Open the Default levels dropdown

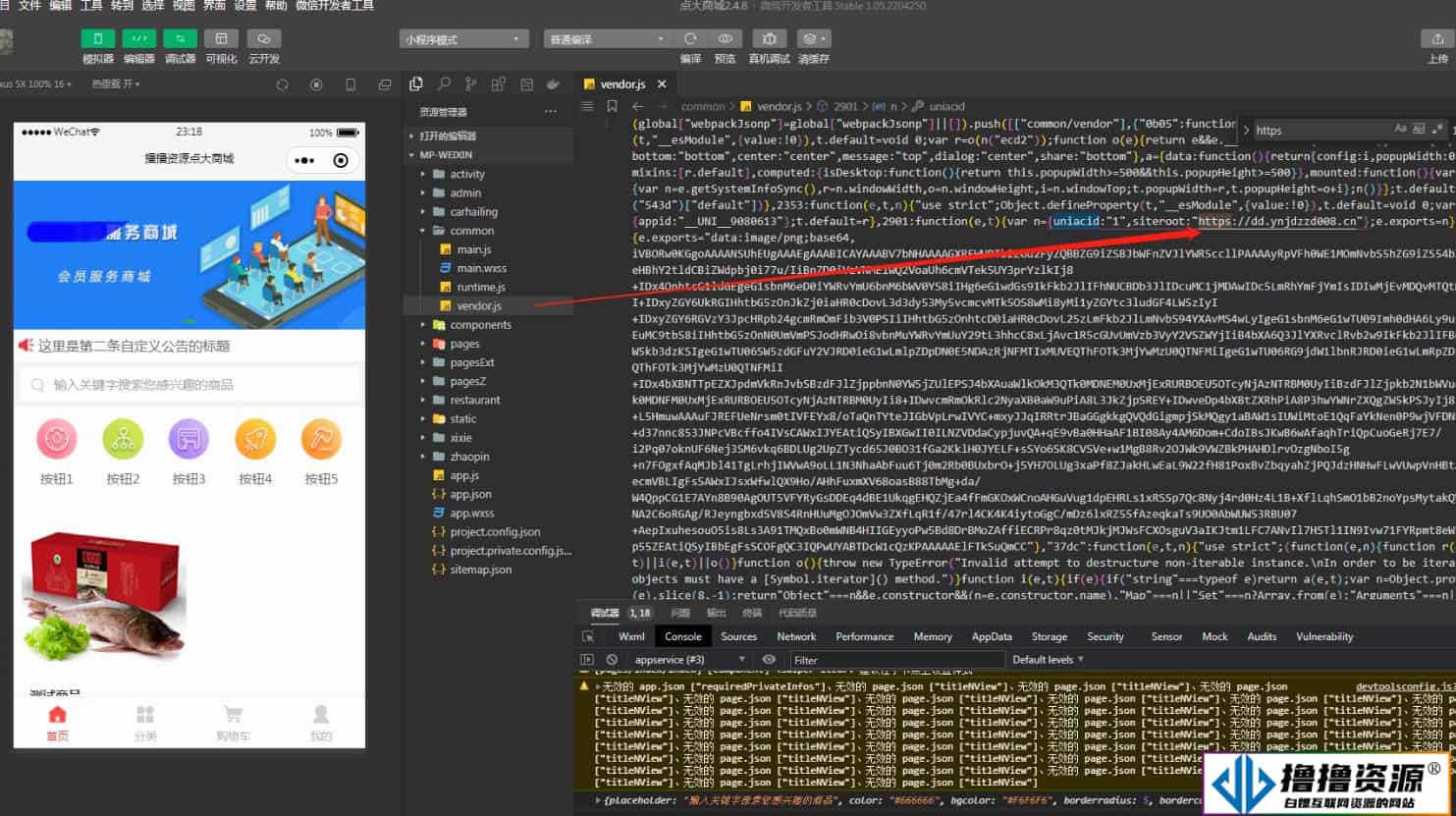[1048, 660]
